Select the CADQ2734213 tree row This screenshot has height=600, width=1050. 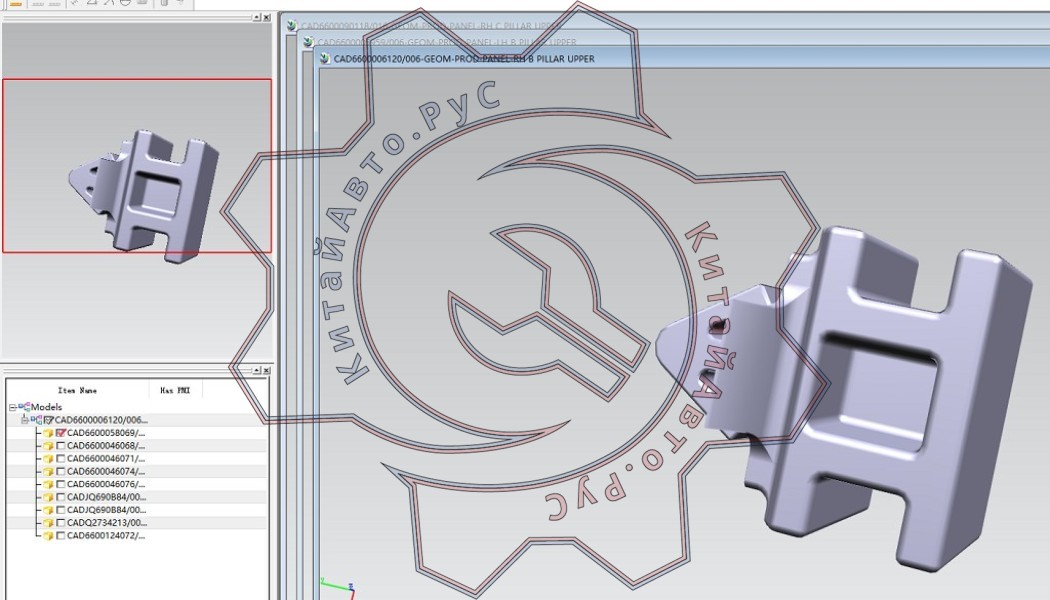click(107, 523)
